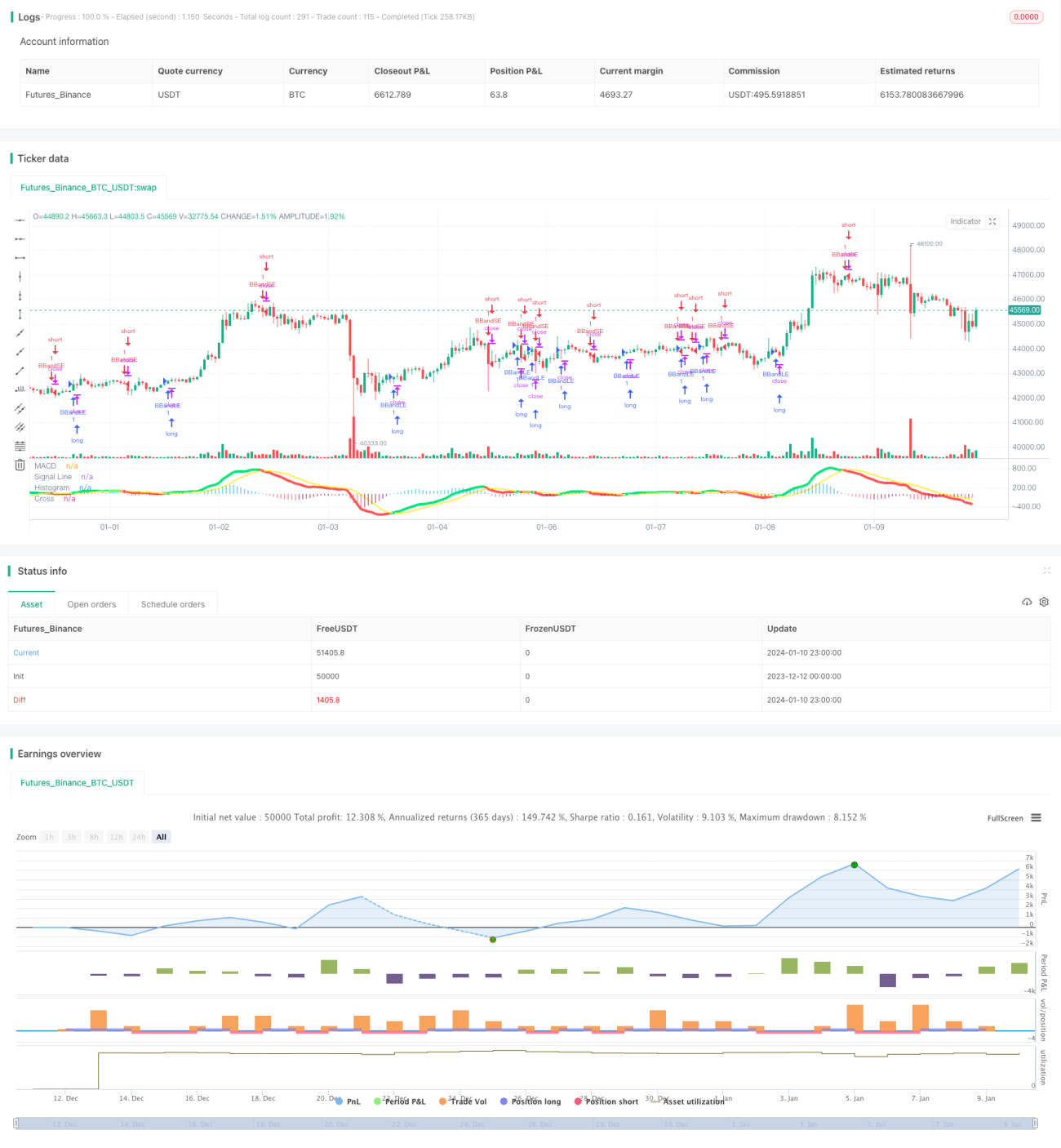Select the parallel straight lines tool
The height and width of the screenshot is (1148, 1061).
[20, 427]
